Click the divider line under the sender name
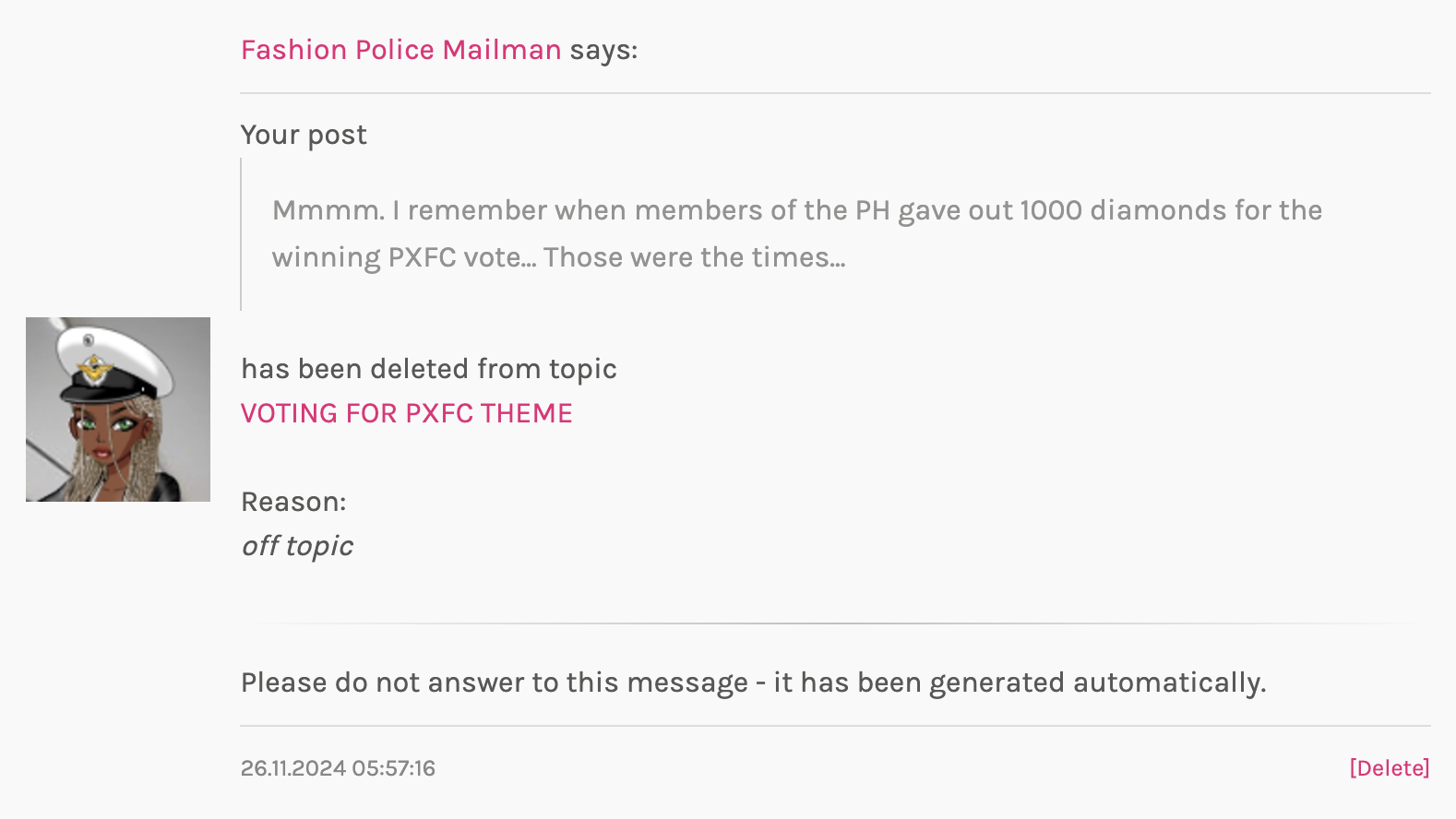This screenshot has width=1456, height=819. click(x=835, y=93)
